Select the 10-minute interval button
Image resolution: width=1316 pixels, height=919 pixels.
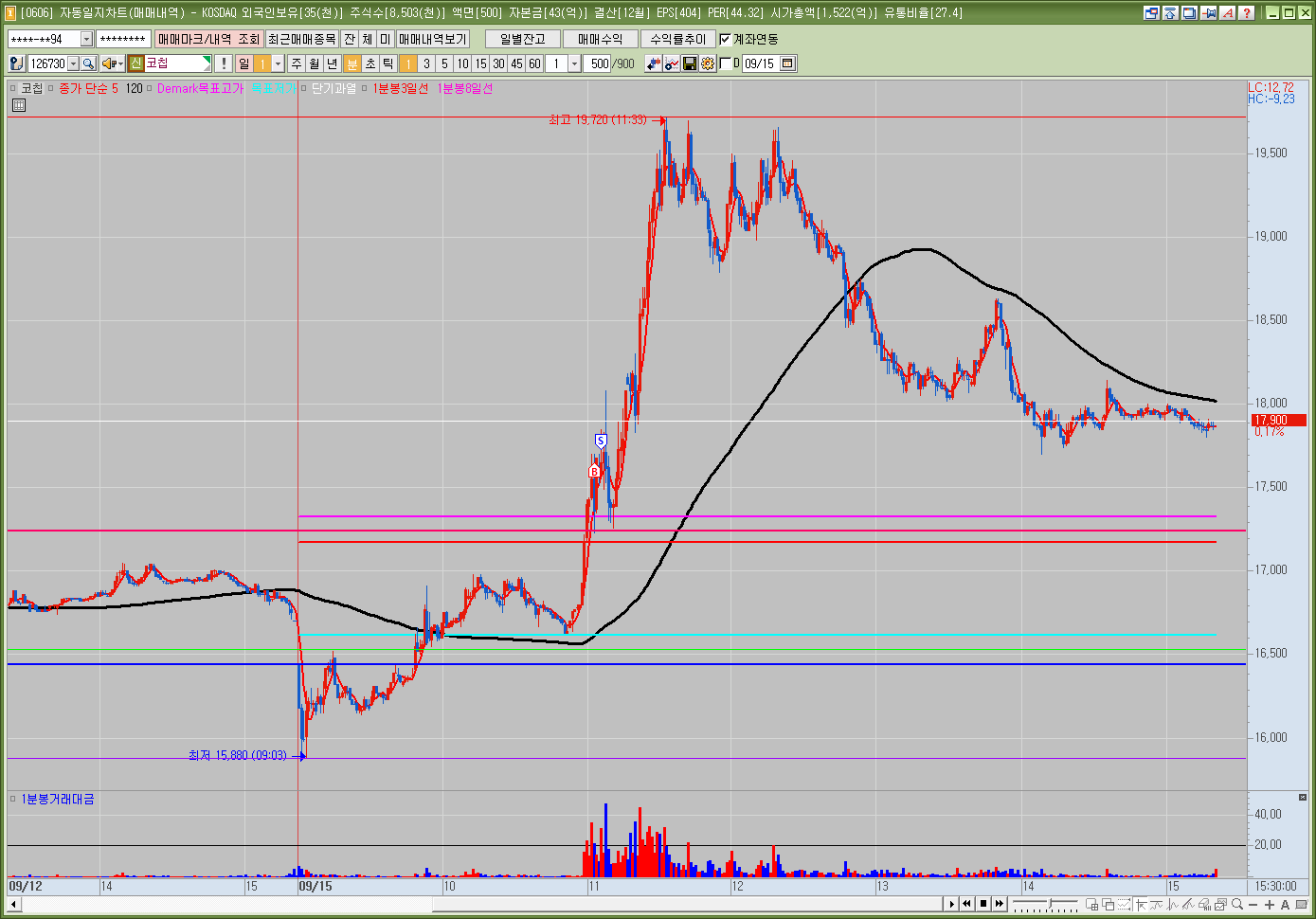click(462, 63)
